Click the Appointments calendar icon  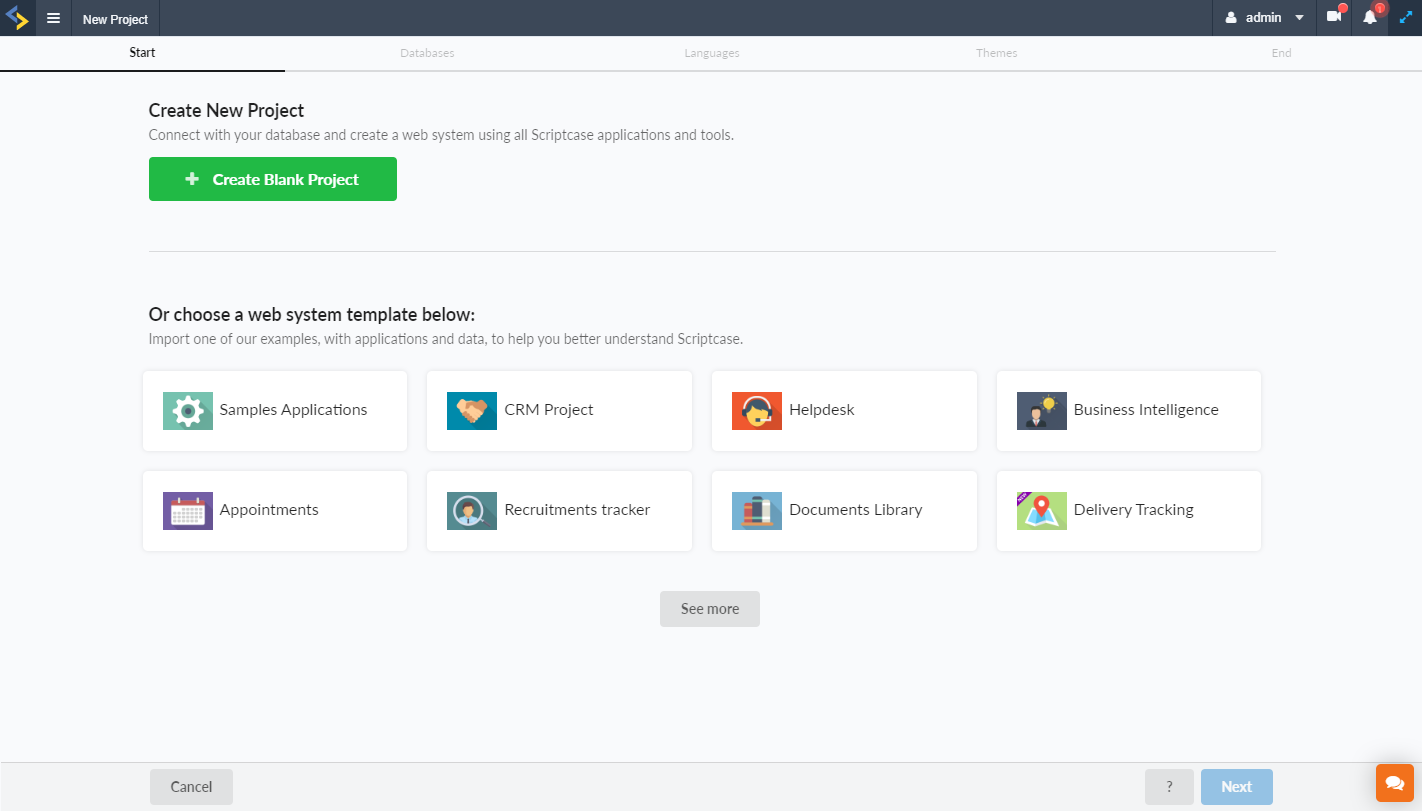tap(188, 511)
